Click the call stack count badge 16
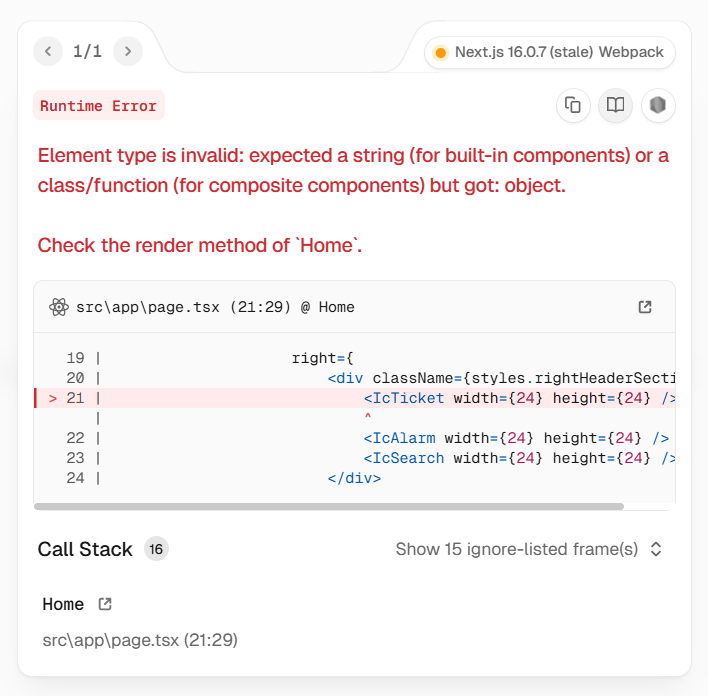This screenshot has height=696, width=708. pyautogui.click(x=156, y=549)
